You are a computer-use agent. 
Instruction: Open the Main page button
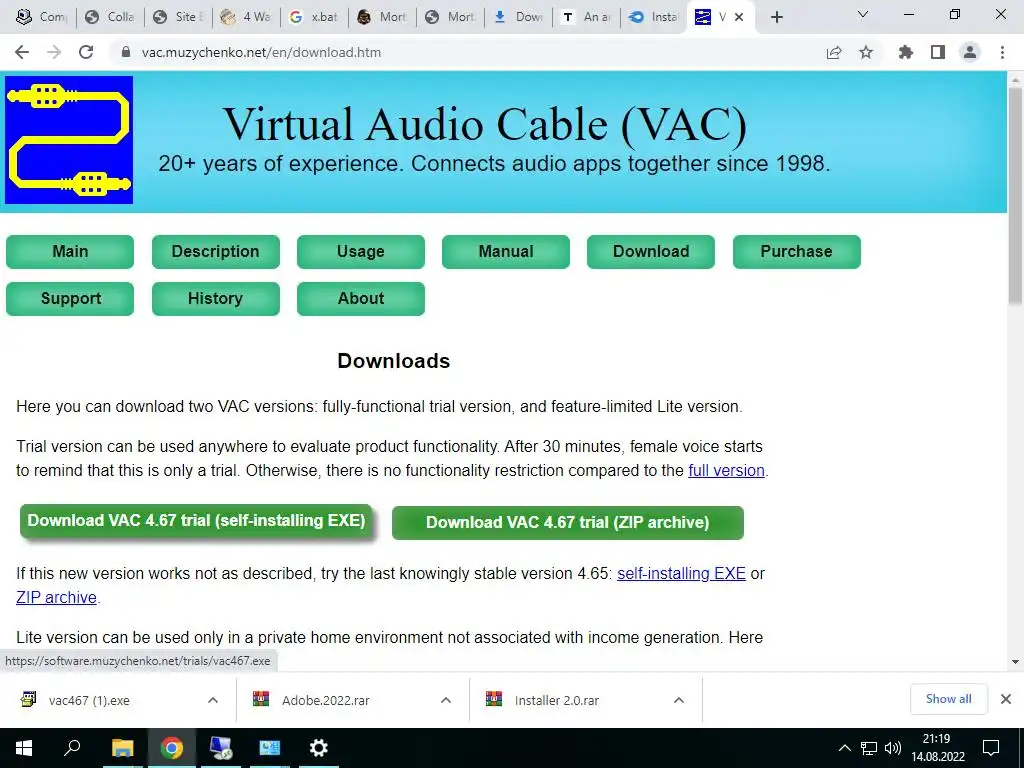point(70,251)
